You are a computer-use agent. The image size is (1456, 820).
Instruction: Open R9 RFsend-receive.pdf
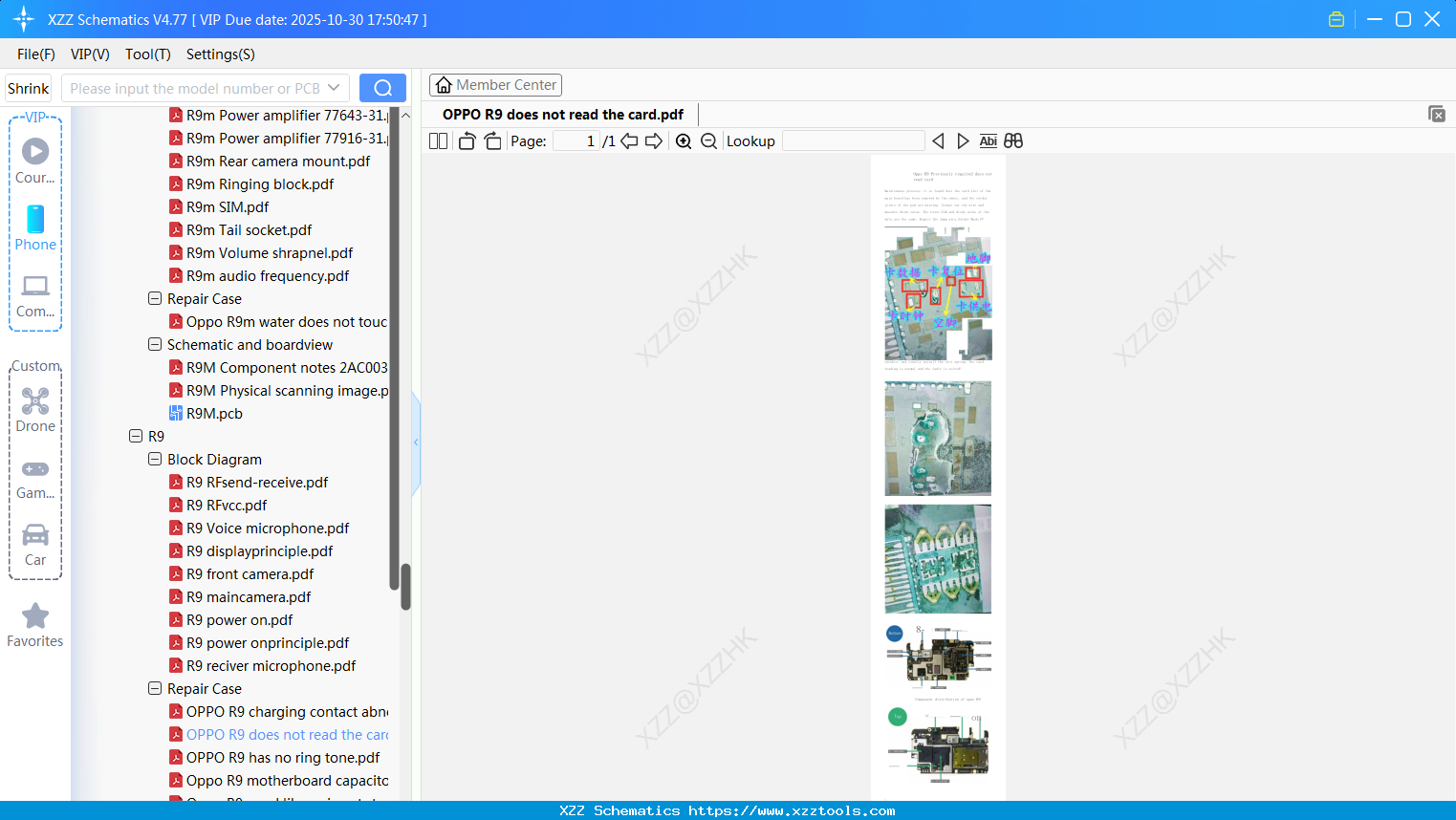tap(249, 483)
